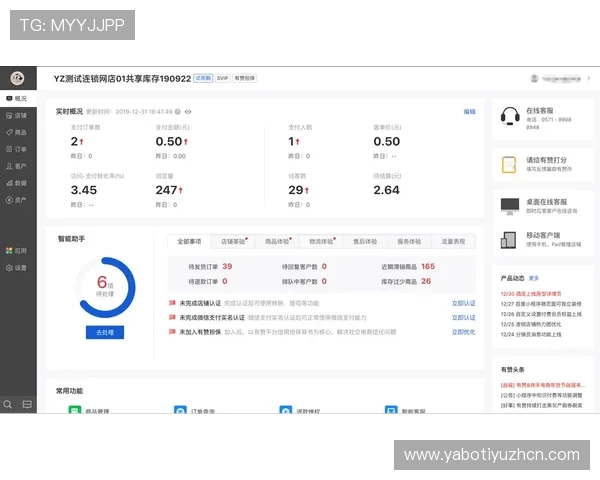Click the search magnifier icon in sidebar bottom
The image size is (600, 480).
point(8,404)
